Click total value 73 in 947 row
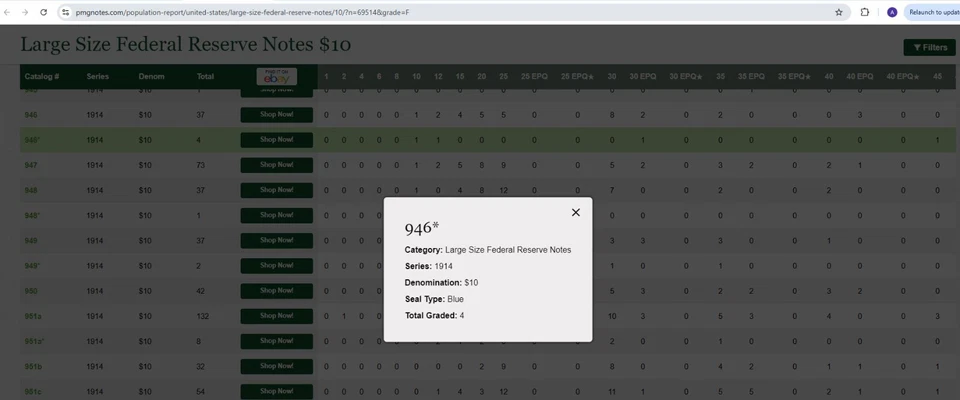Viewport: 960px width, 400px height. [x=201, y=165]
